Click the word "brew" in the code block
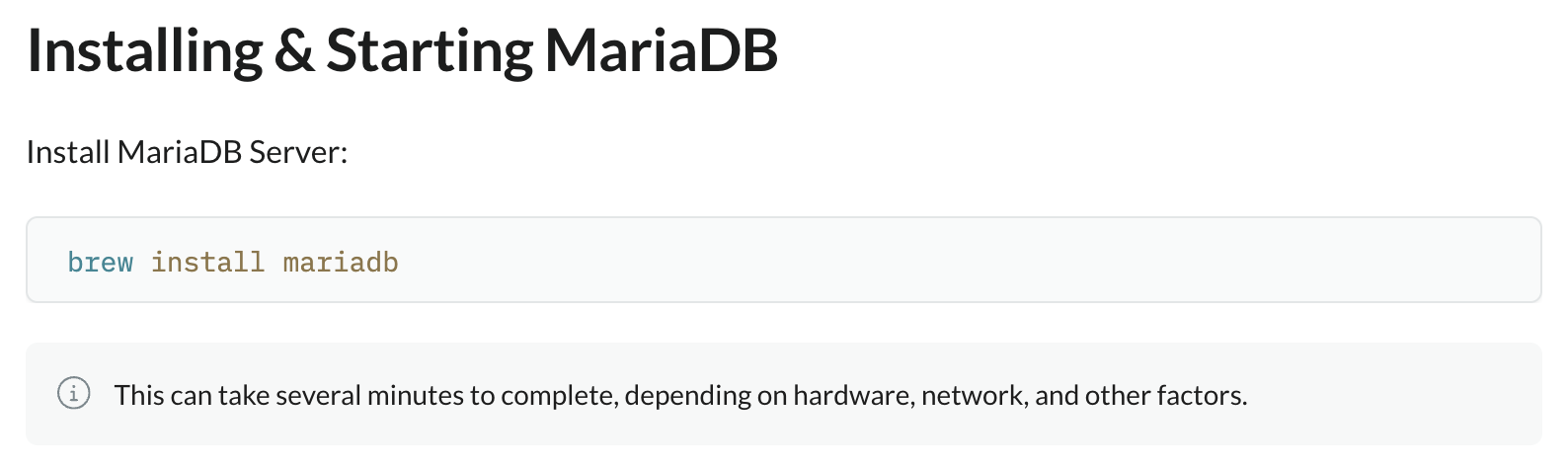 pos(100,263)
